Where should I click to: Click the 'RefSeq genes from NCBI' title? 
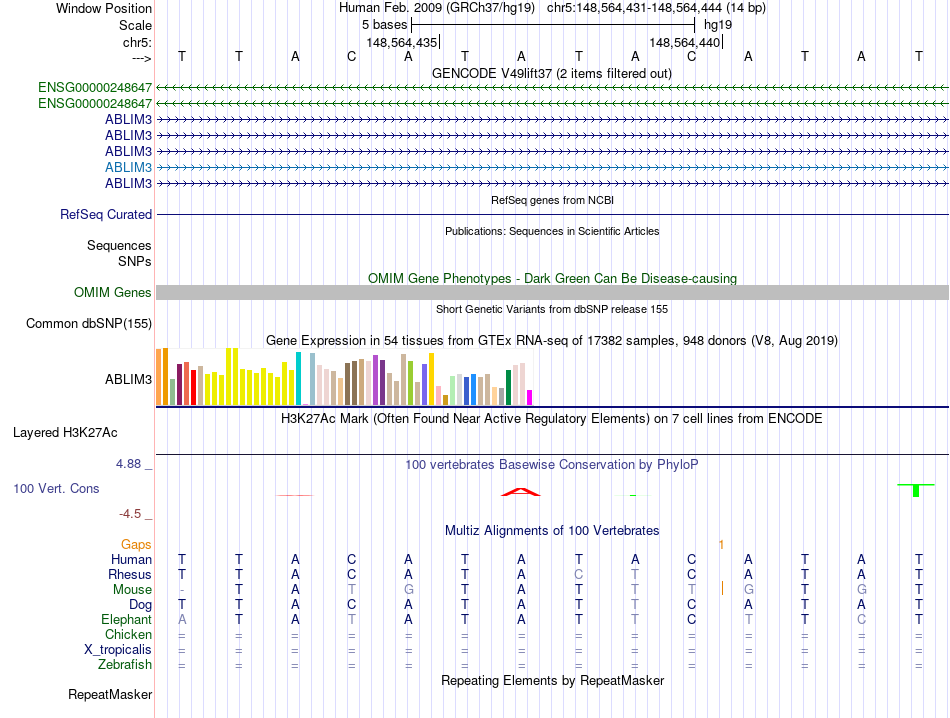[552, 200]
